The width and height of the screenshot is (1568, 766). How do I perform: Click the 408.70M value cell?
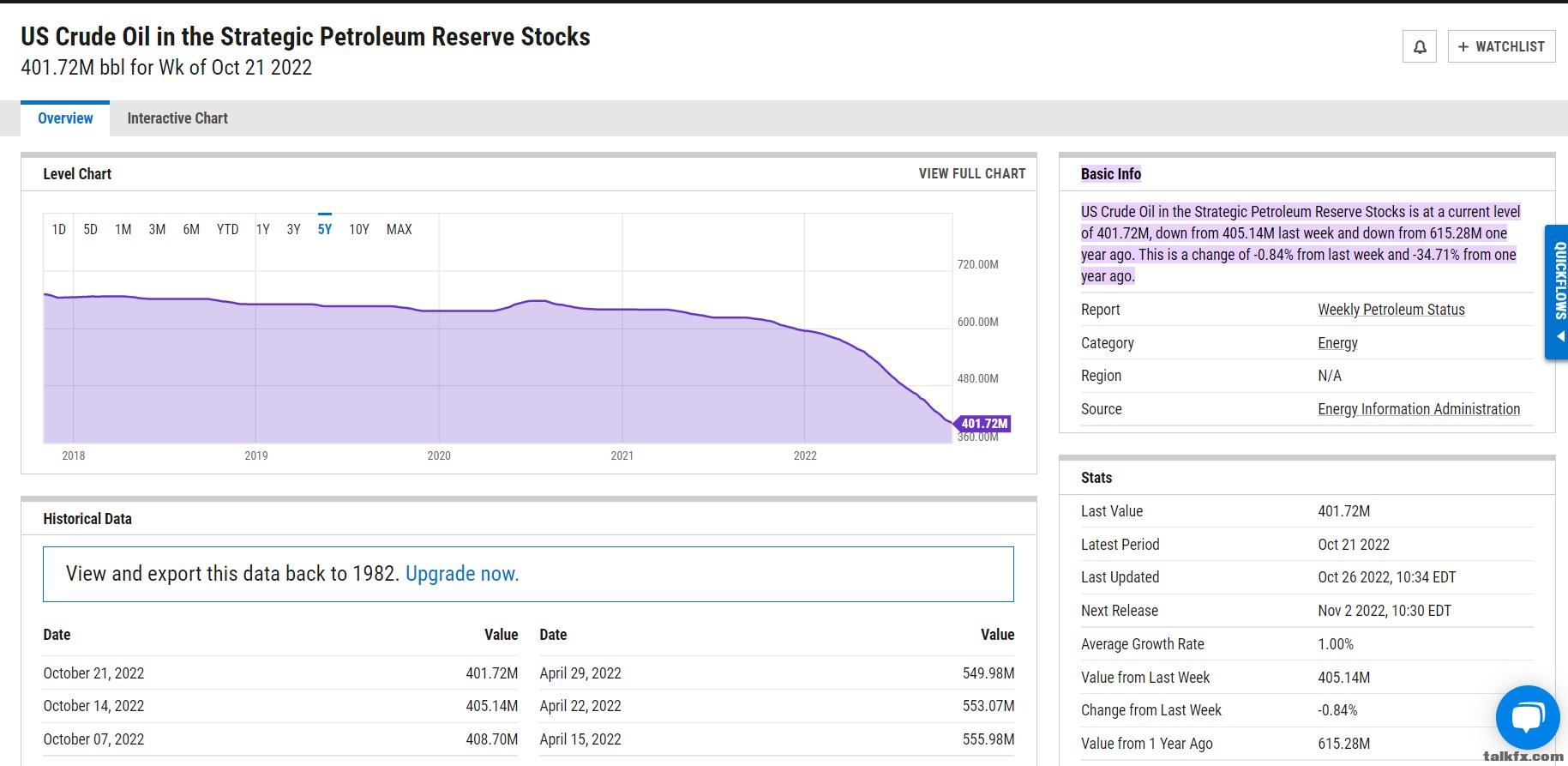(492, 739)
